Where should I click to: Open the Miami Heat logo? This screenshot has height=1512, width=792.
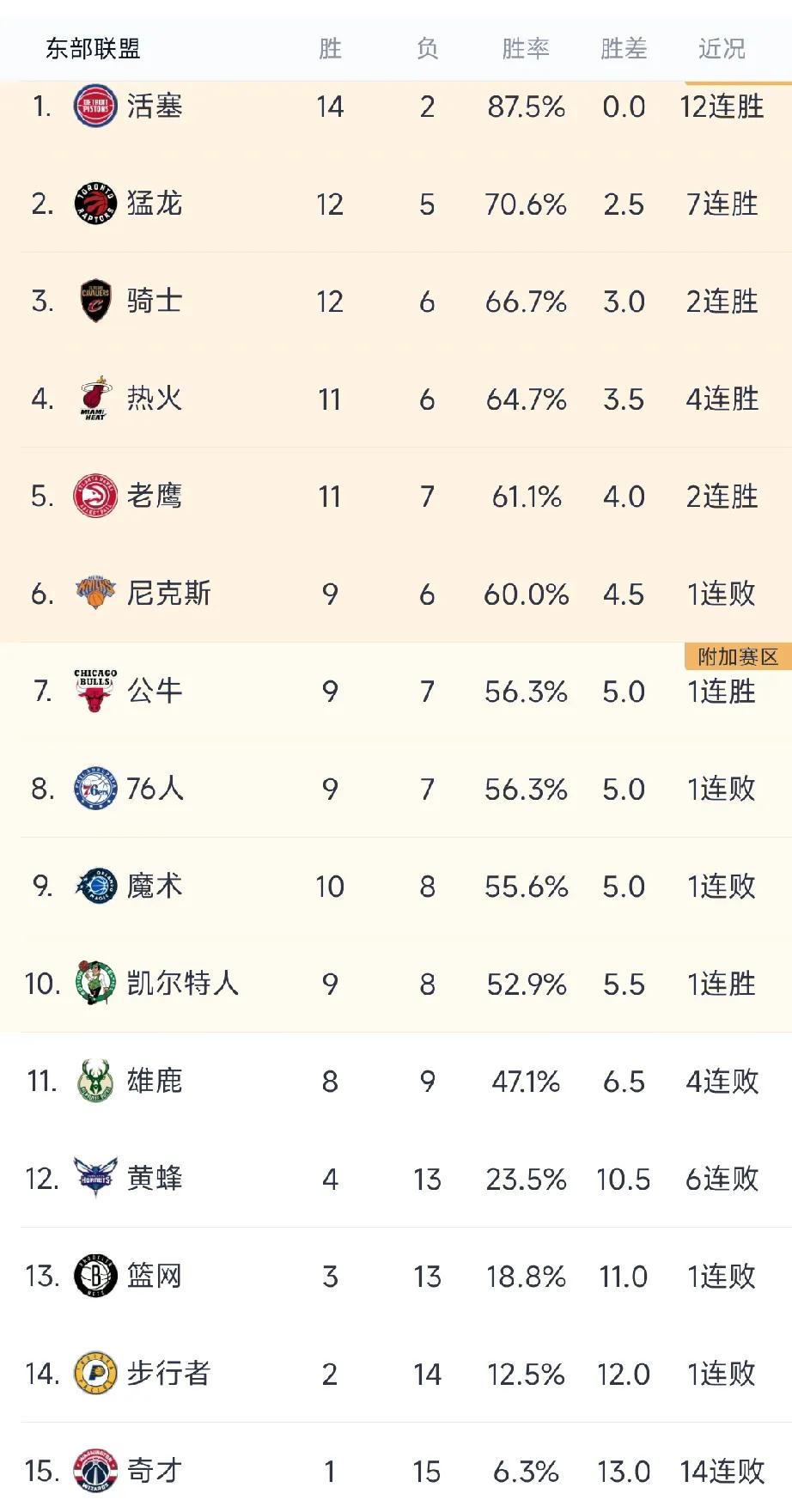[94, 399]
